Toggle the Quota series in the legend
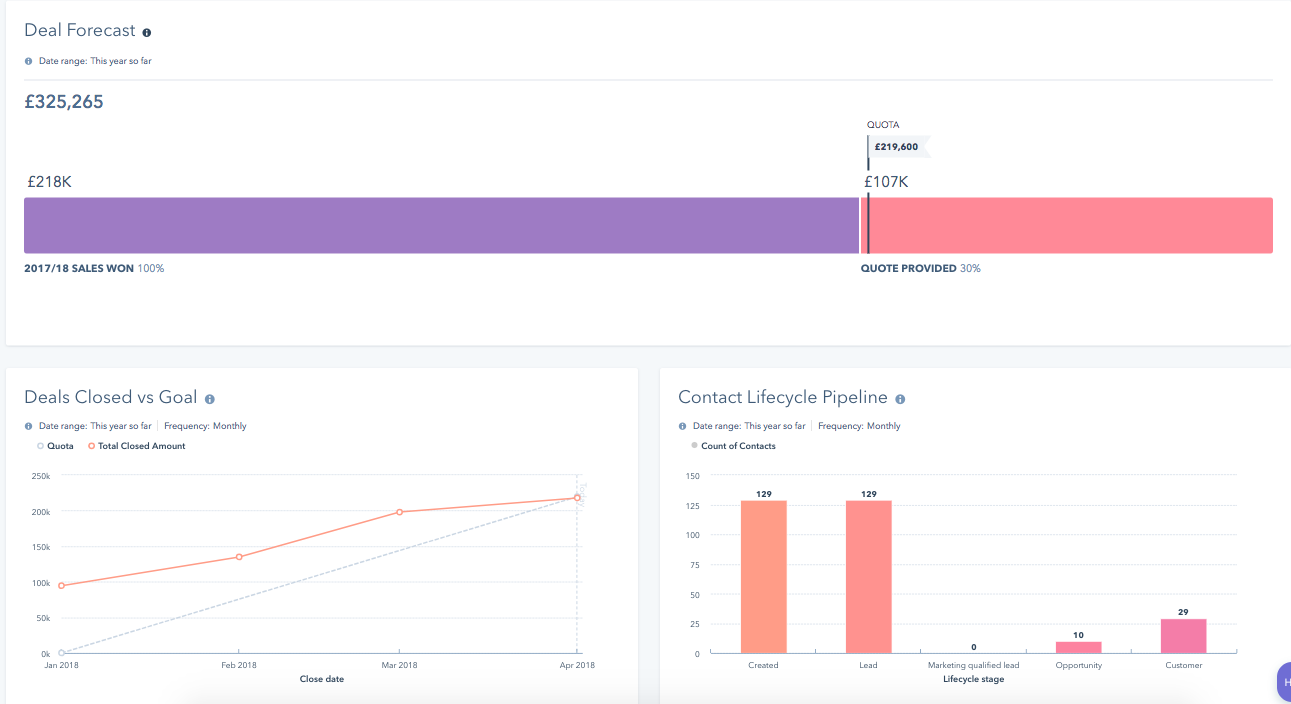This screenshot has height=704, width=1291. coord(56,446)
